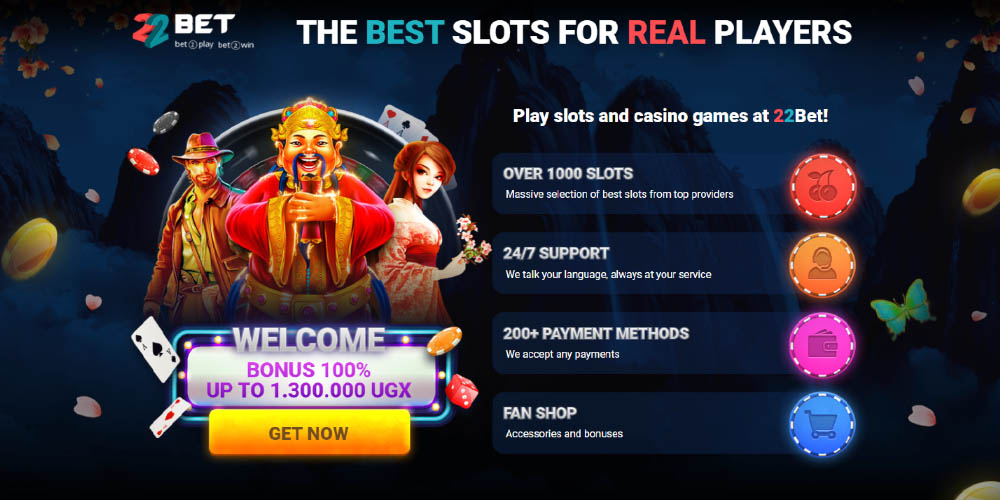
Task: Open the OVER 1000 SLOTS panel
Action: click(675, 184)
